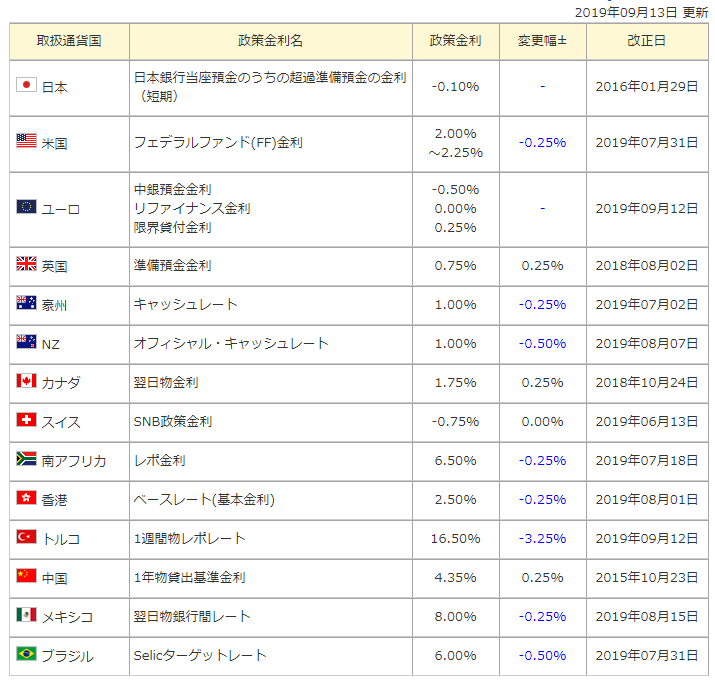Click the 2015年10月23日 revision date
The image size is (715, 681).
[x=647, y=578]
